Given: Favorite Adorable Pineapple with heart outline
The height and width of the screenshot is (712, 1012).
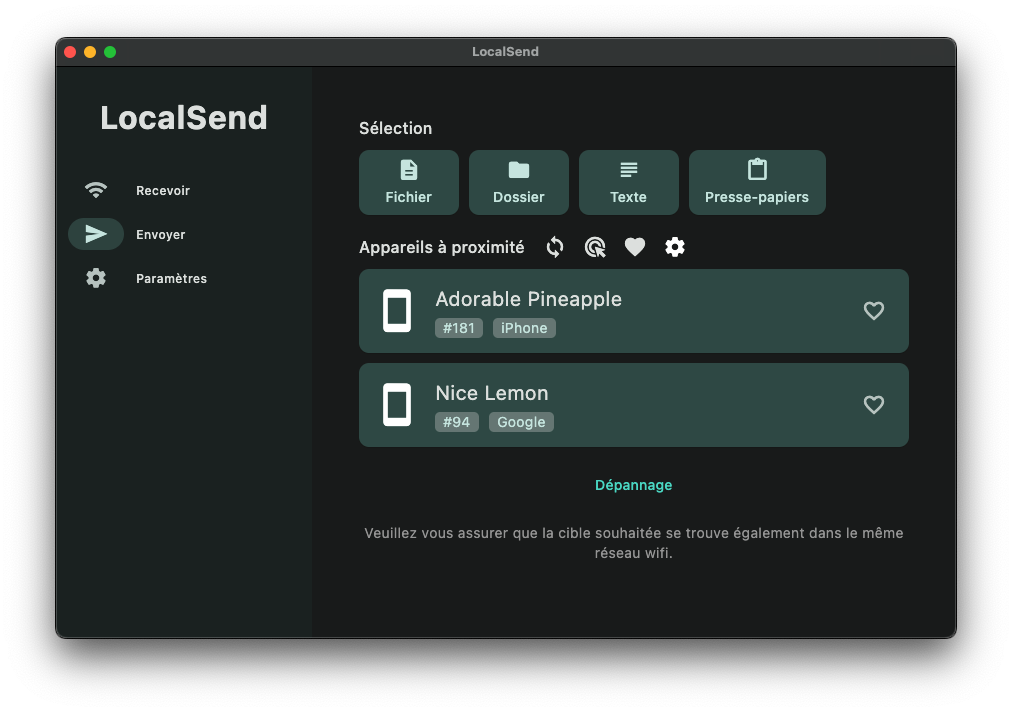Looking at the screenshot, I should coord(874,311).
